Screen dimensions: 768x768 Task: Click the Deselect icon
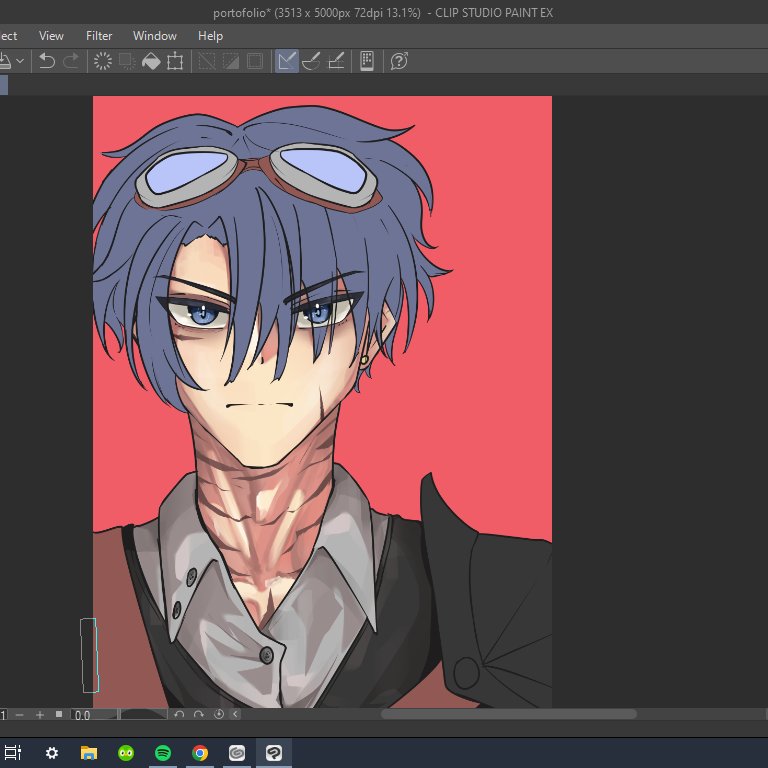point(207,61)
